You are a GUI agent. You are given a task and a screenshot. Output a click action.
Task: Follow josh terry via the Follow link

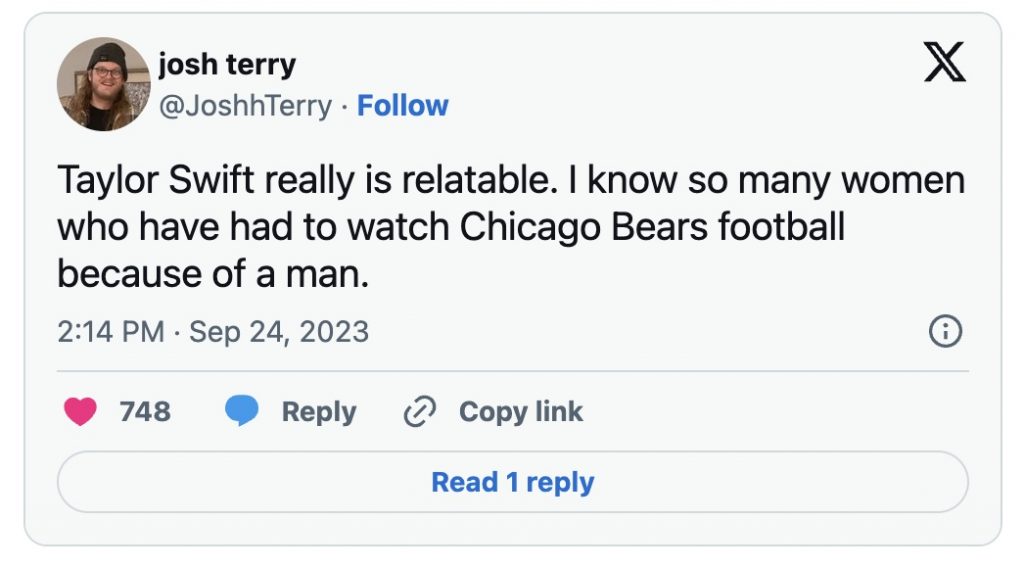pyautogui.click(x=403, y=106)
